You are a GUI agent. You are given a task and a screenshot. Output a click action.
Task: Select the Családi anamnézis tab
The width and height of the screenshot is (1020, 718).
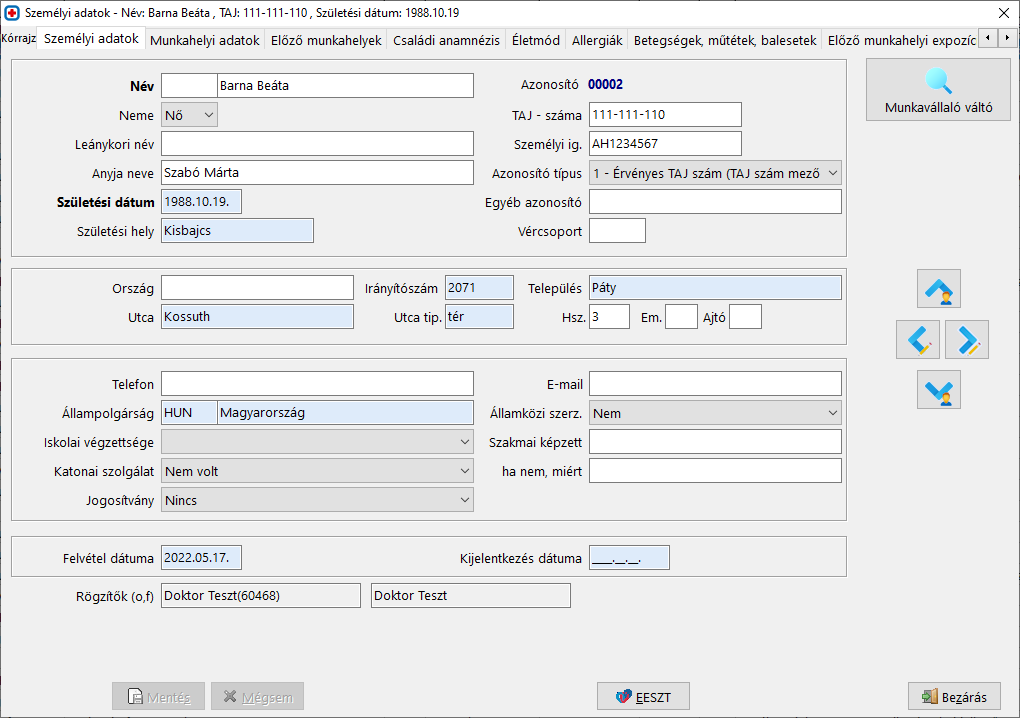[x=446, y=41]
